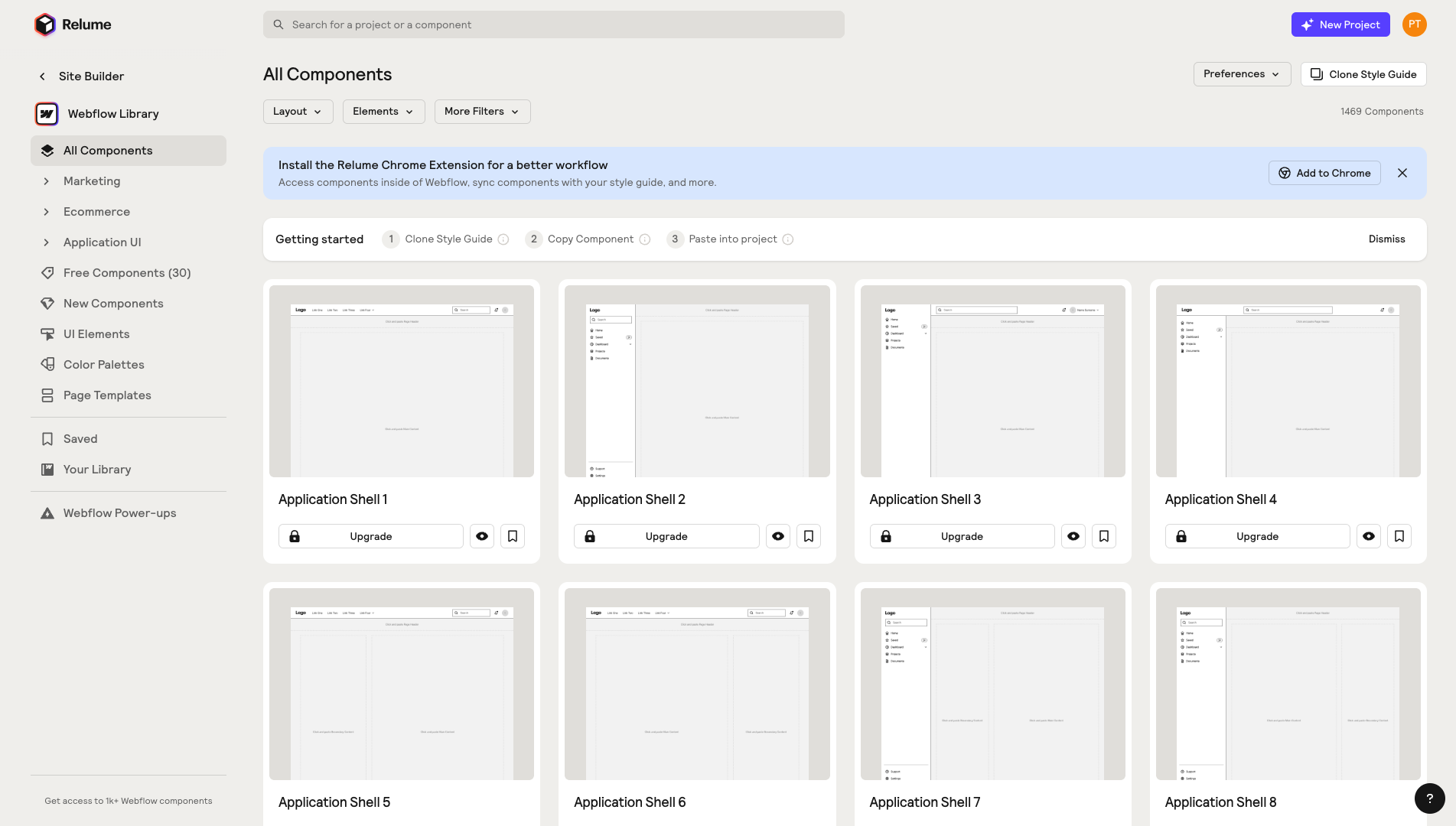The image size is (1456, 826).
Task: Select Color Palettes in the sidebar
Action: tap(103, 365)
